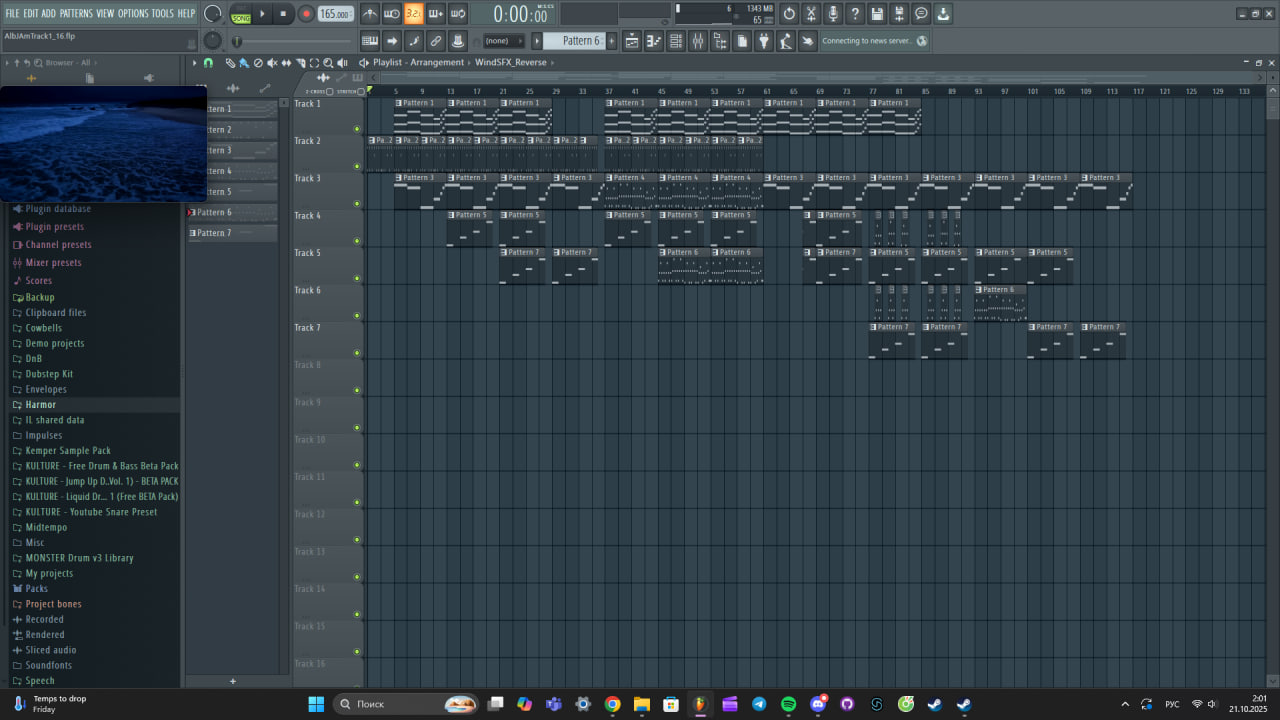Click the main pitch knob
Image resolution: width=1280 pixels, height=720 pixels.
point(213,40)
